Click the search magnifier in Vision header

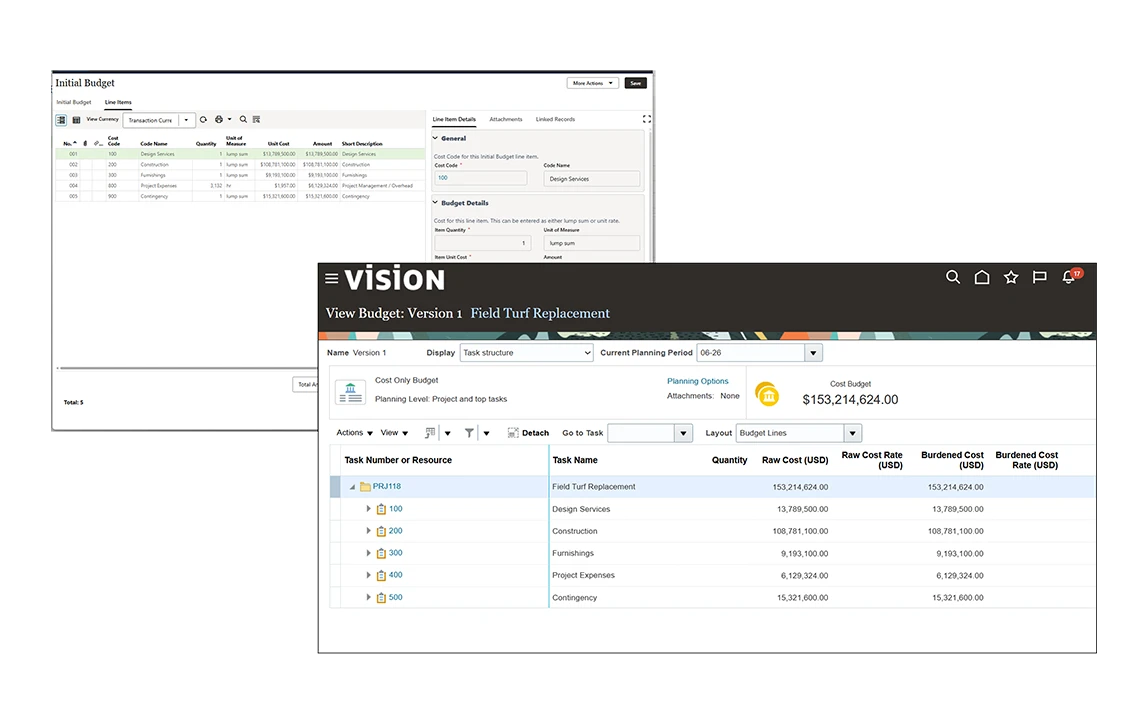click(953, 277)
